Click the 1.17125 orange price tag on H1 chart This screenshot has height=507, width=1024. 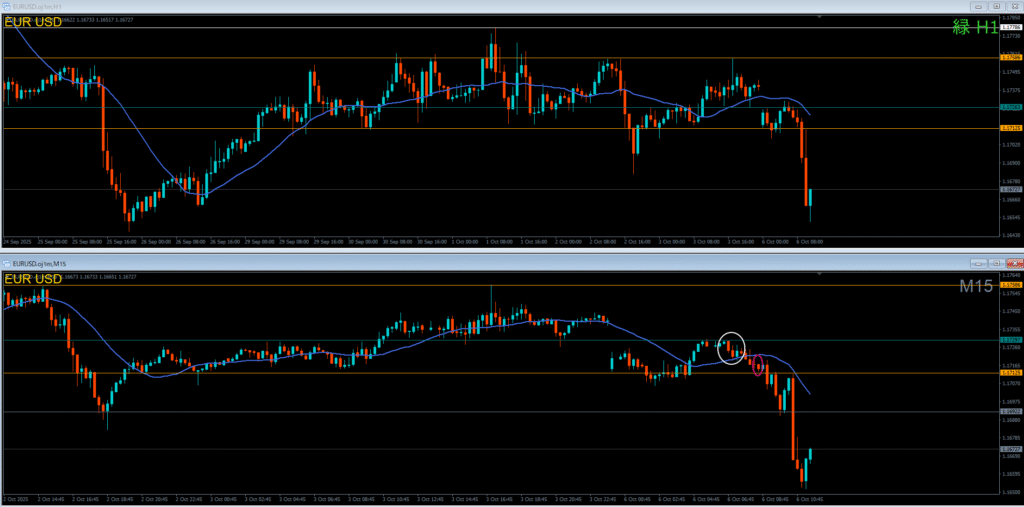(1011, 128)
